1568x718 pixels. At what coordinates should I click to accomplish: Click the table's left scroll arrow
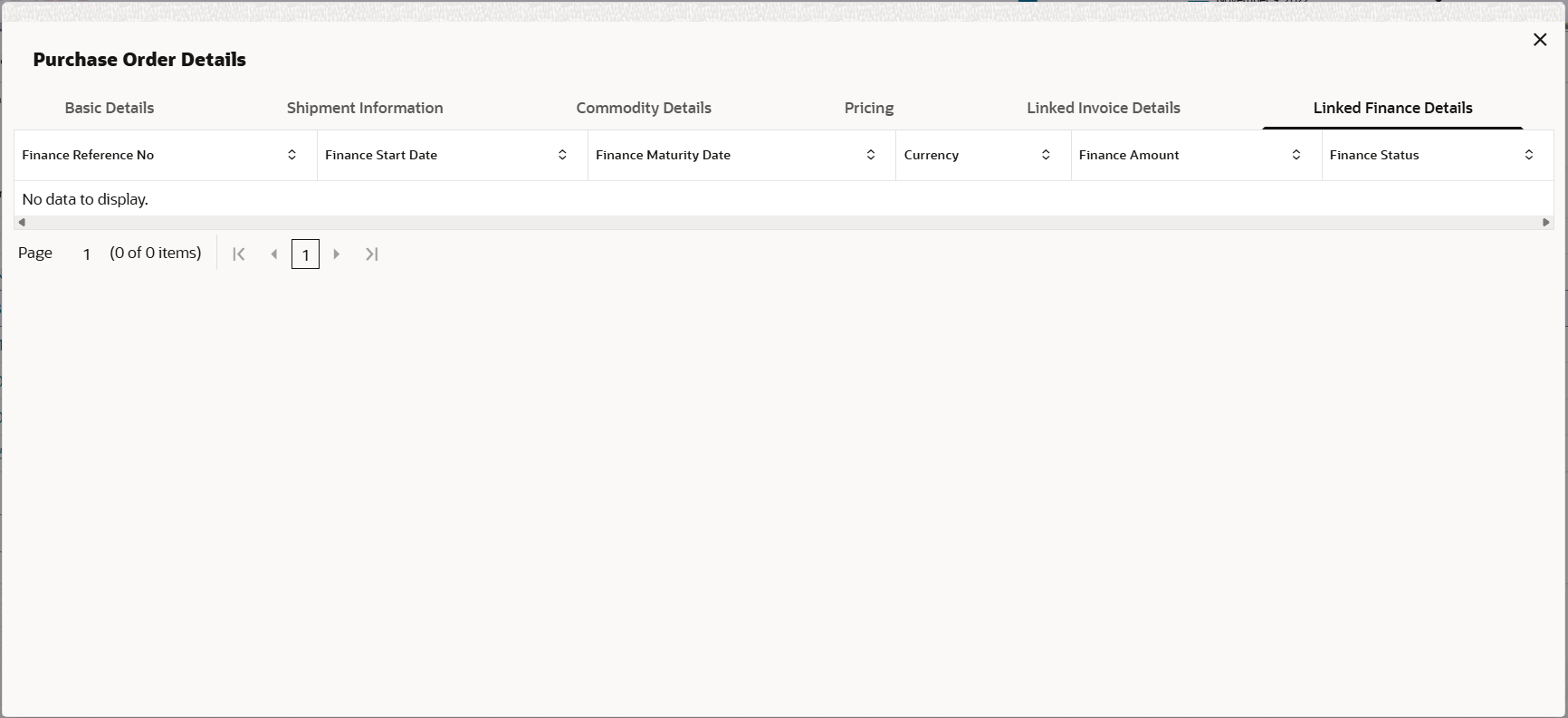pos(22,223)
